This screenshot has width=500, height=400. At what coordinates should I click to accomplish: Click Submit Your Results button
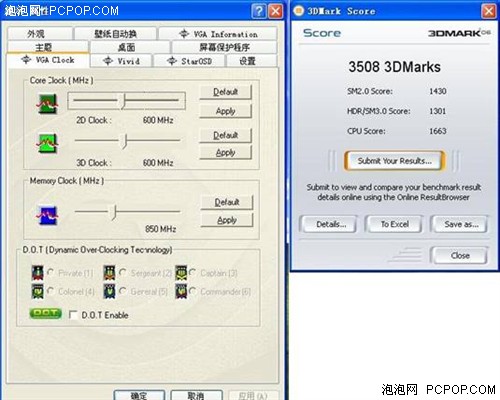click(395, 161)
